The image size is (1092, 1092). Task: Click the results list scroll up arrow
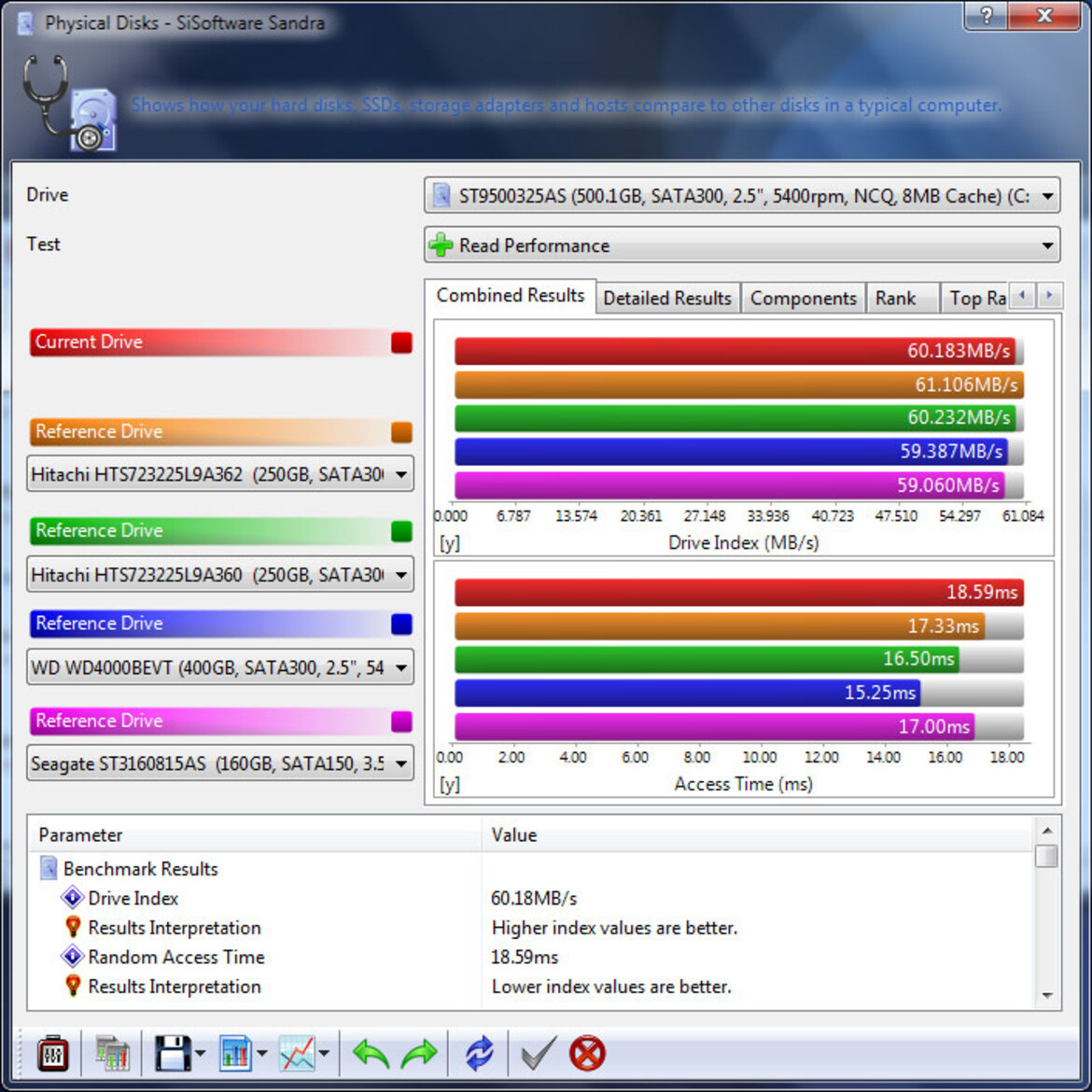[1046, 830]
